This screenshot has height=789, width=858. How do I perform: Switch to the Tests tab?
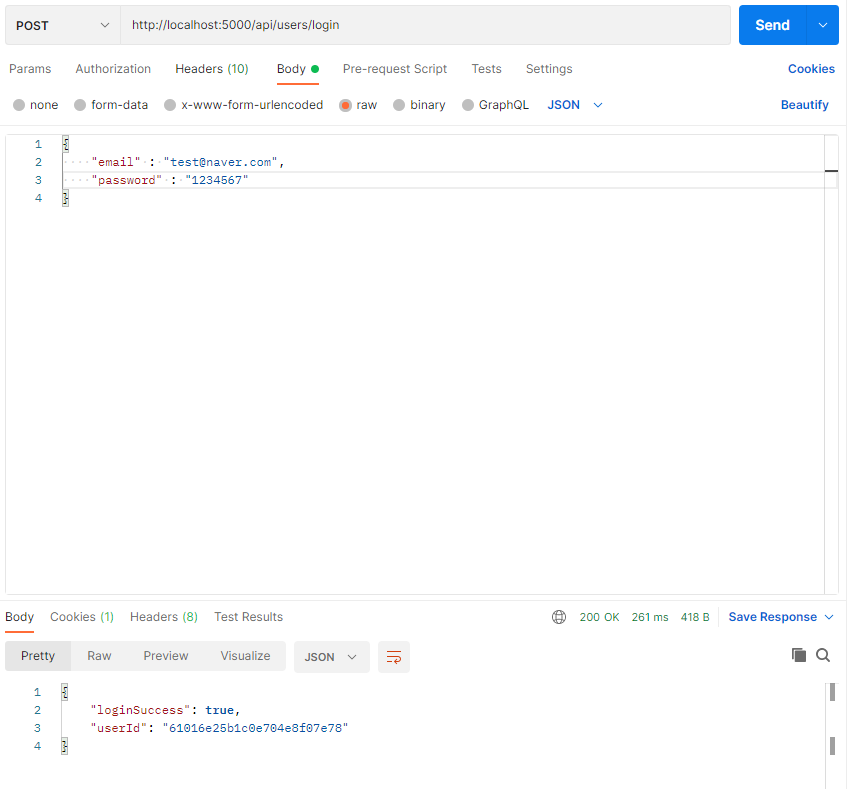pyautogui.click(x=486, y=69)
